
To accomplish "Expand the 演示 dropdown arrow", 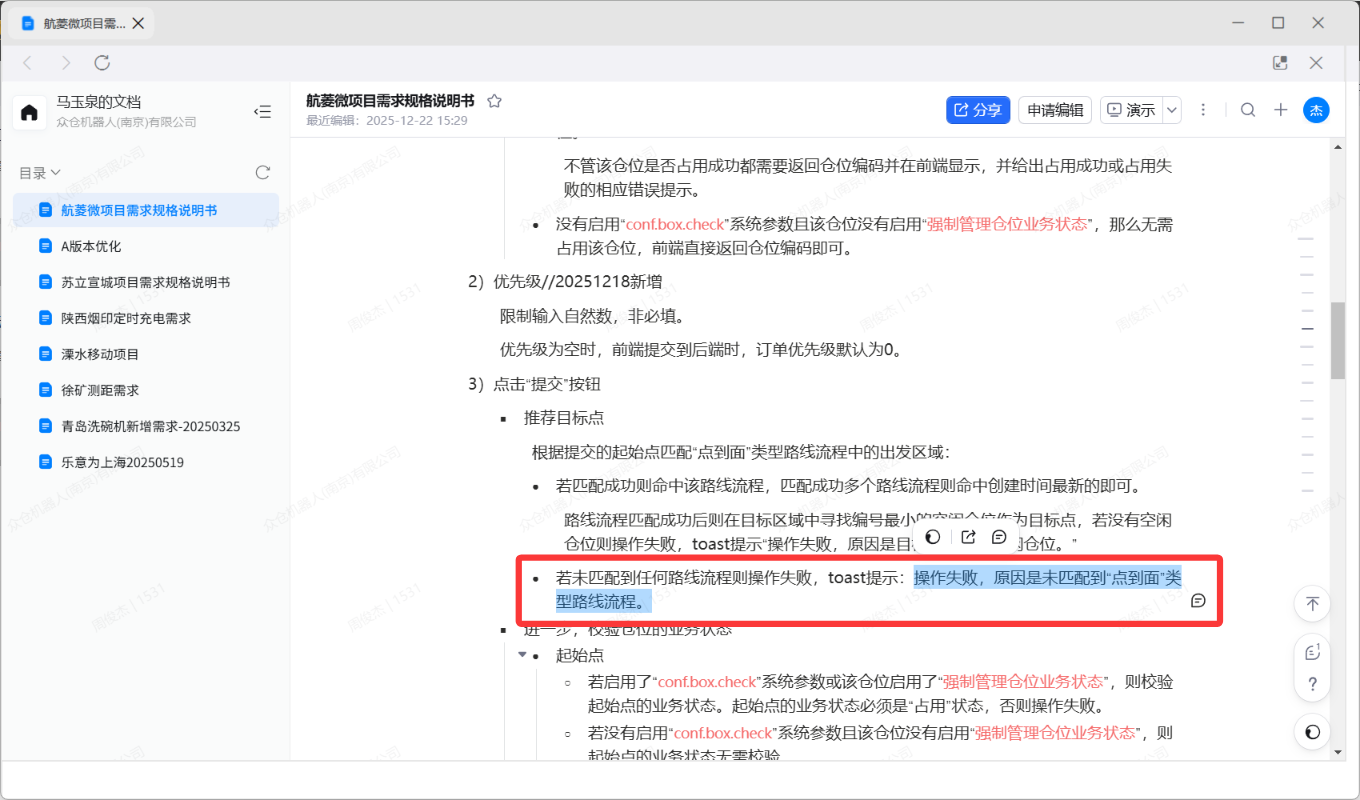I will coord(1171,110).
